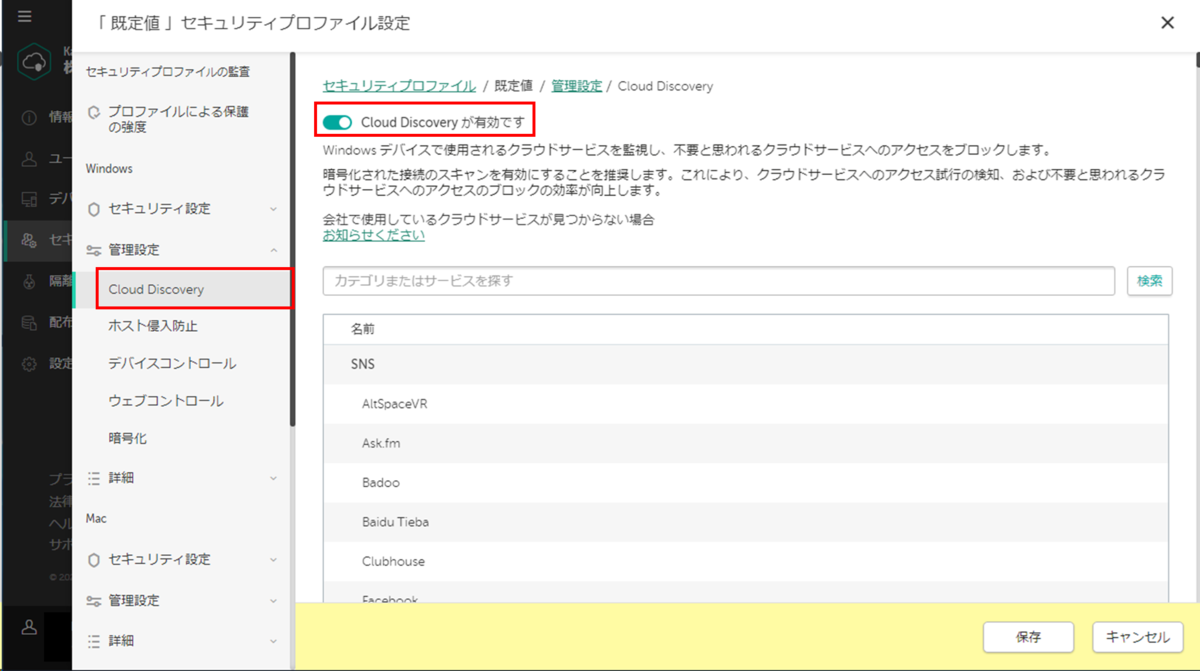Click the 保存 save button

click(x=1028, y=637)
